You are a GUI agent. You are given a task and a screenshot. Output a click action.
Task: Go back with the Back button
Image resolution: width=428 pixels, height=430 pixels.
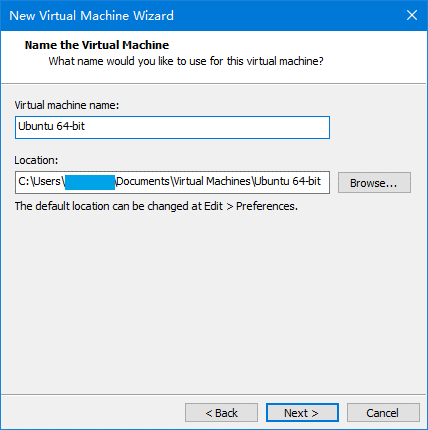click(x=221, y=413)
